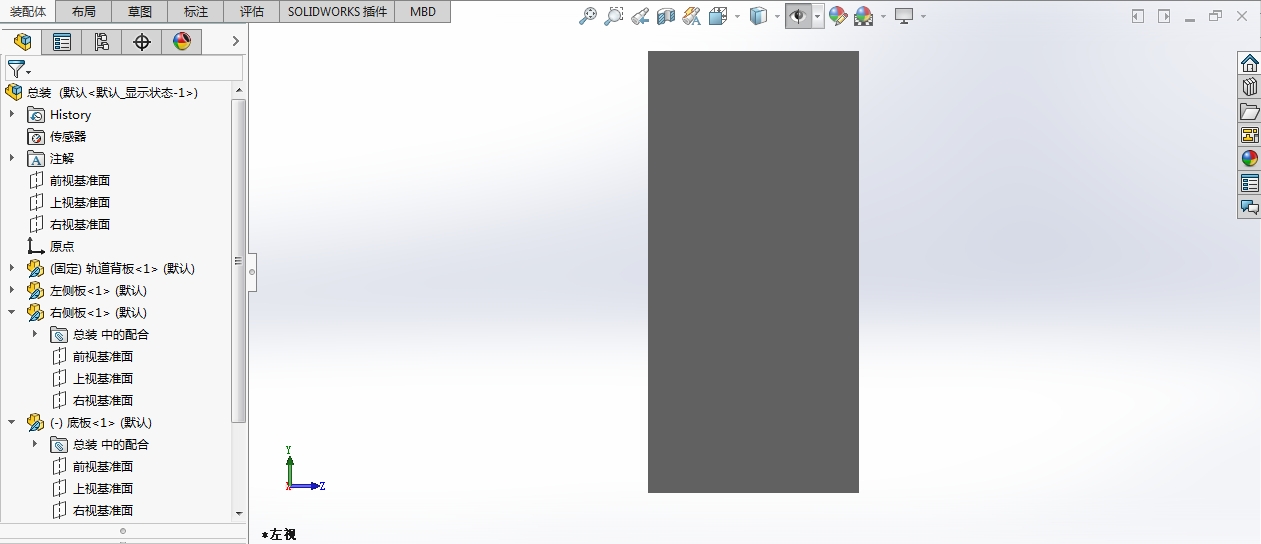
Task: Expand the Hide/Show Items dropdown arrow
Action: tap(817, 16)
